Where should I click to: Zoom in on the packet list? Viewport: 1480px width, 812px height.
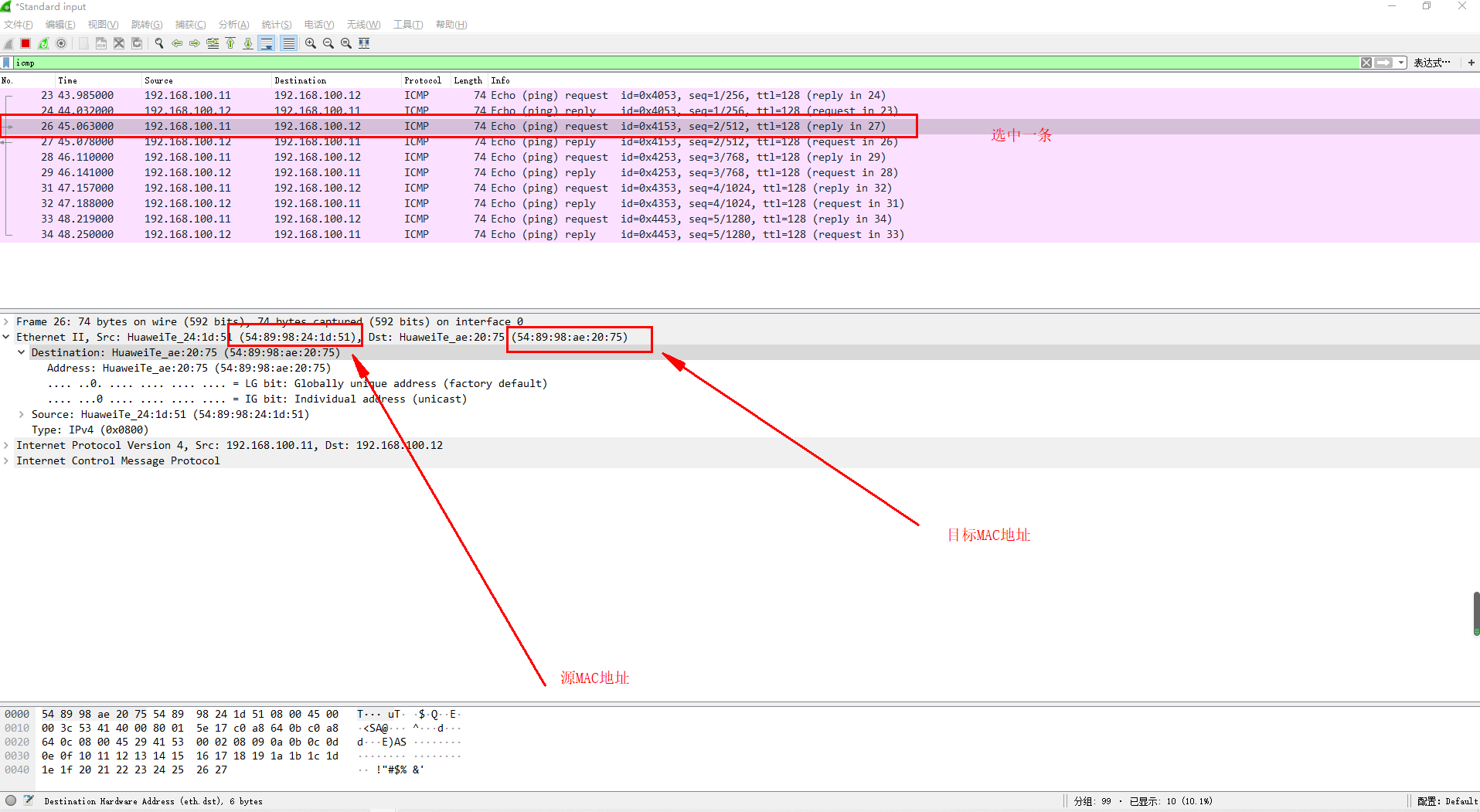pos(309,43)
